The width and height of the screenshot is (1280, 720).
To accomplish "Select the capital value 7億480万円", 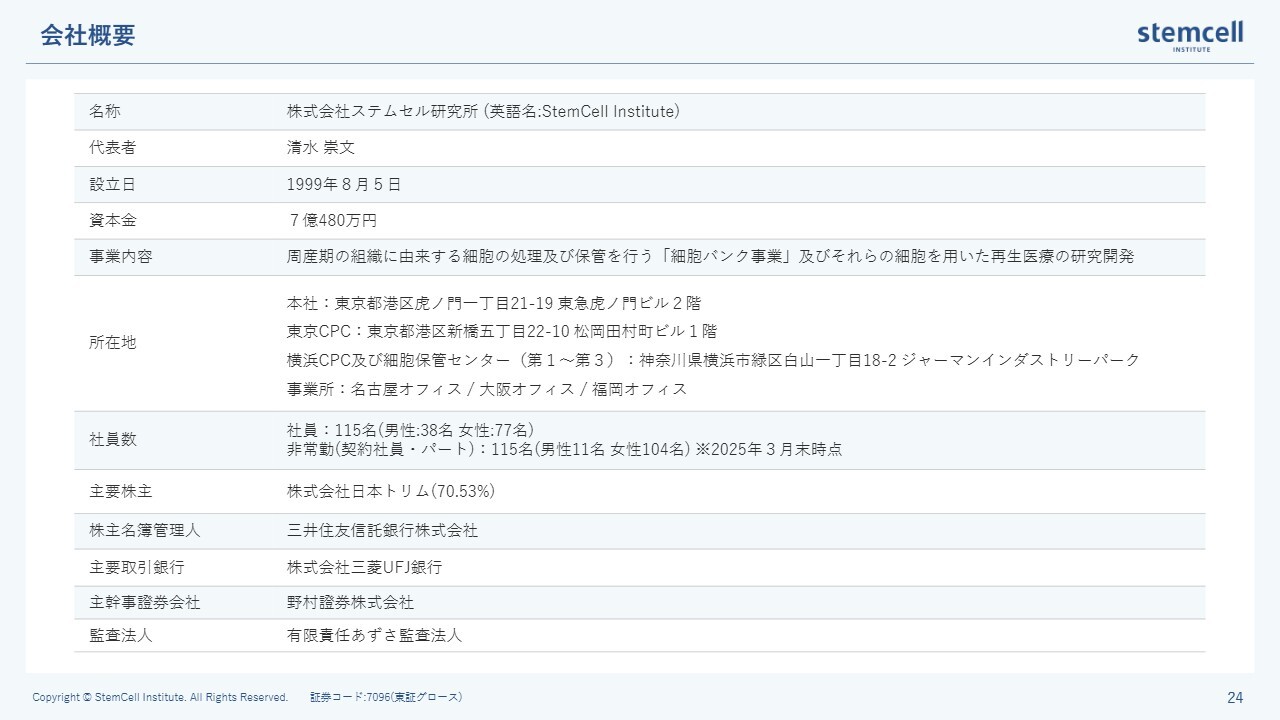I will click(333, 220).
